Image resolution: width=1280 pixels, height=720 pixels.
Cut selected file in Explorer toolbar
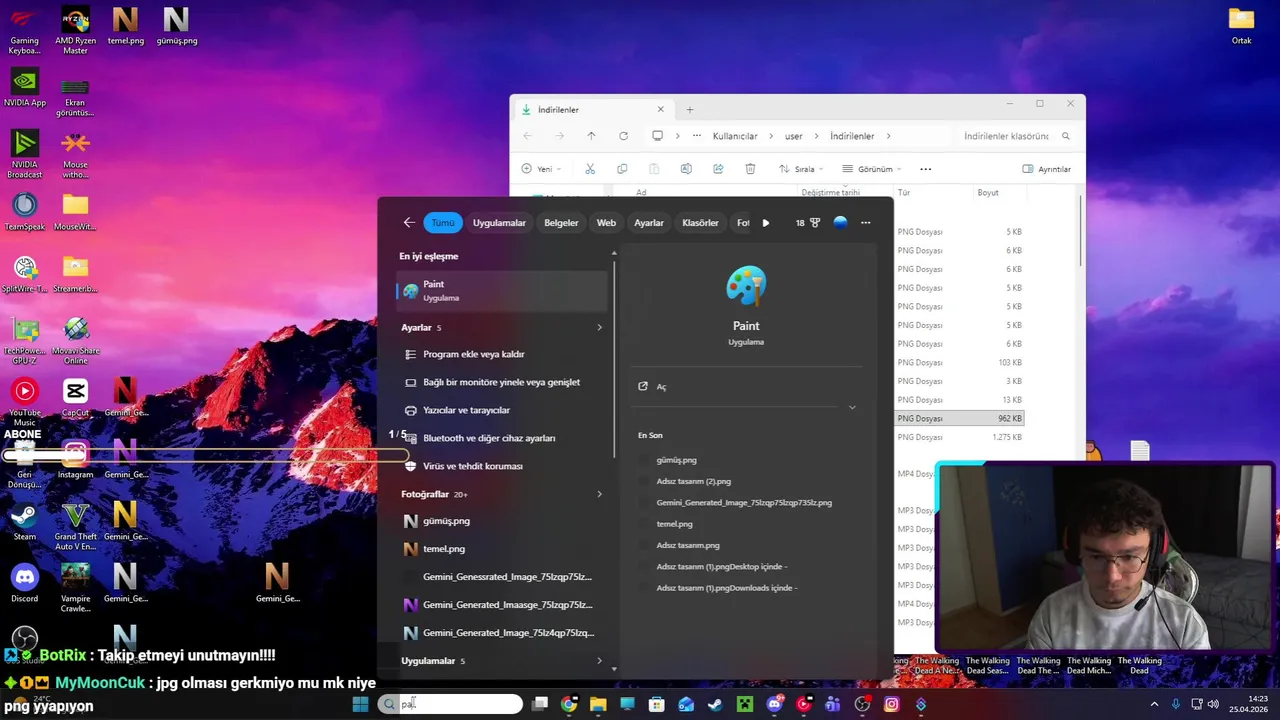coord(590,169)
